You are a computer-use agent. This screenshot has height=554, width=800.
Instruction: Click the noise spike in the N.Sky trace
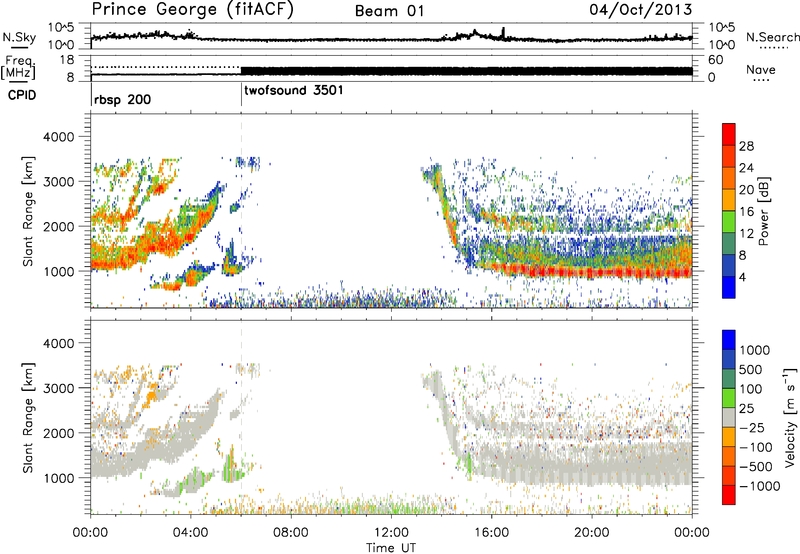[503, 33]
